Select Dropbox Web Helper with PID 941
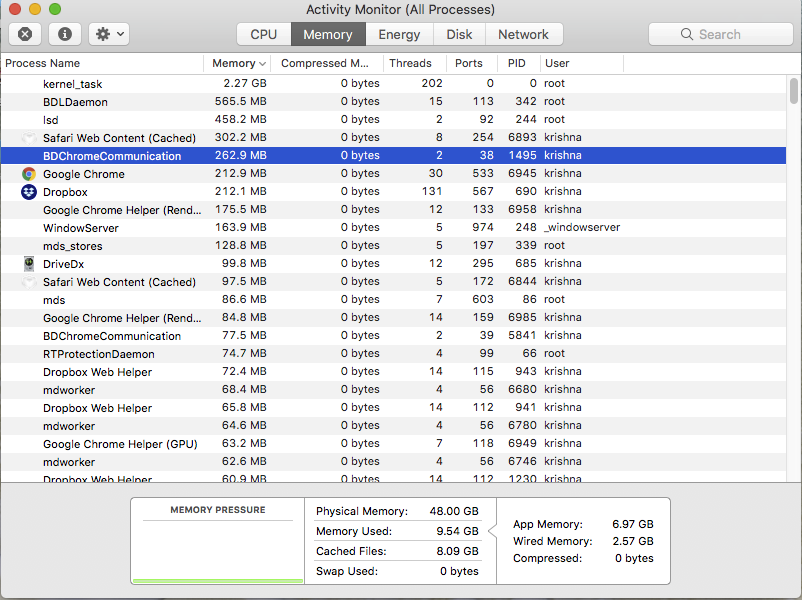 click(393, 408)
